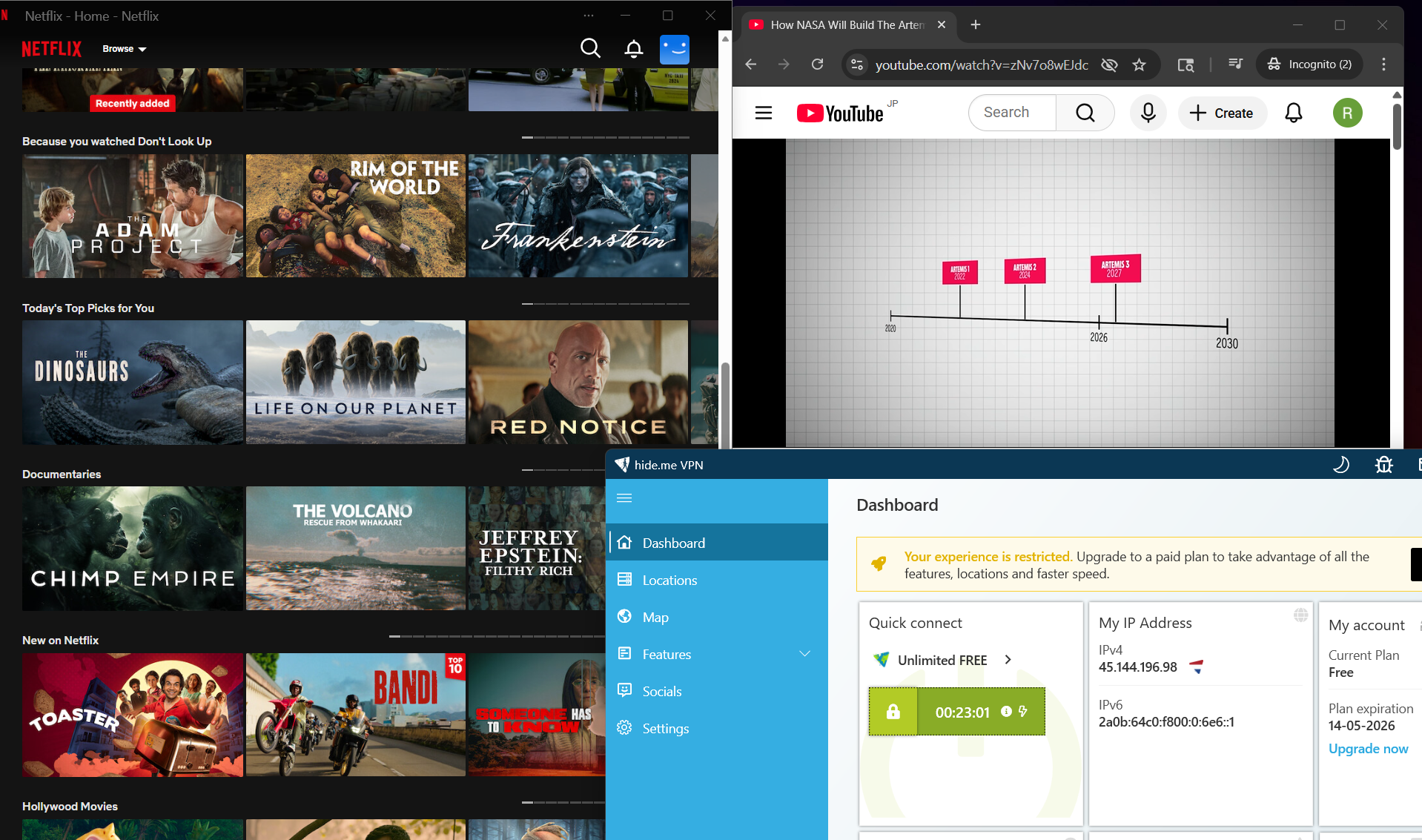Expand Features chevron in hide.me sidebar
This screenshot has height=840, width=1422.
pyautogui.click(x=805, y=654)
